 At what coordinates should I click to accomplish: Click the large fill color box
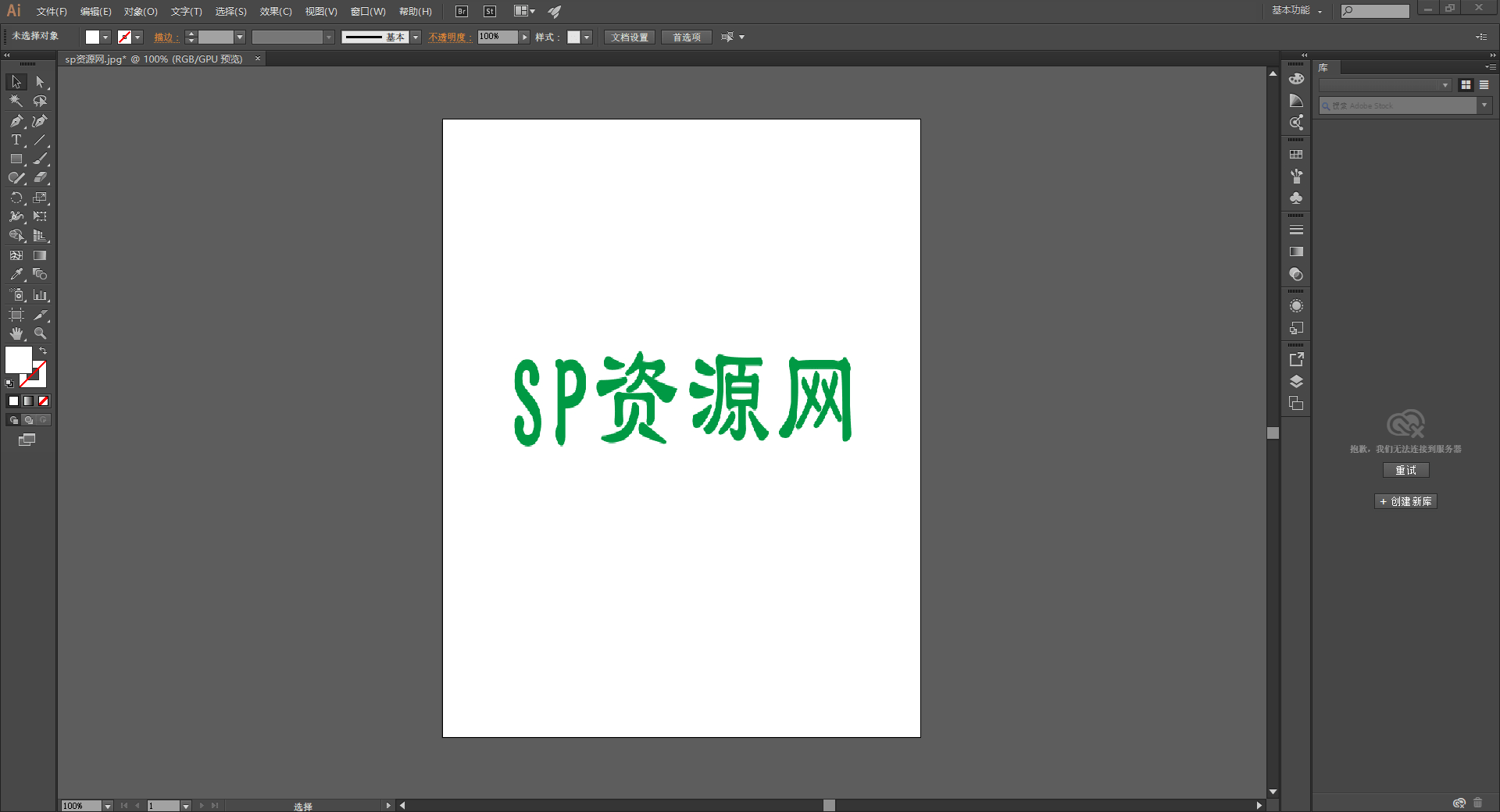[x=18, y=360]
